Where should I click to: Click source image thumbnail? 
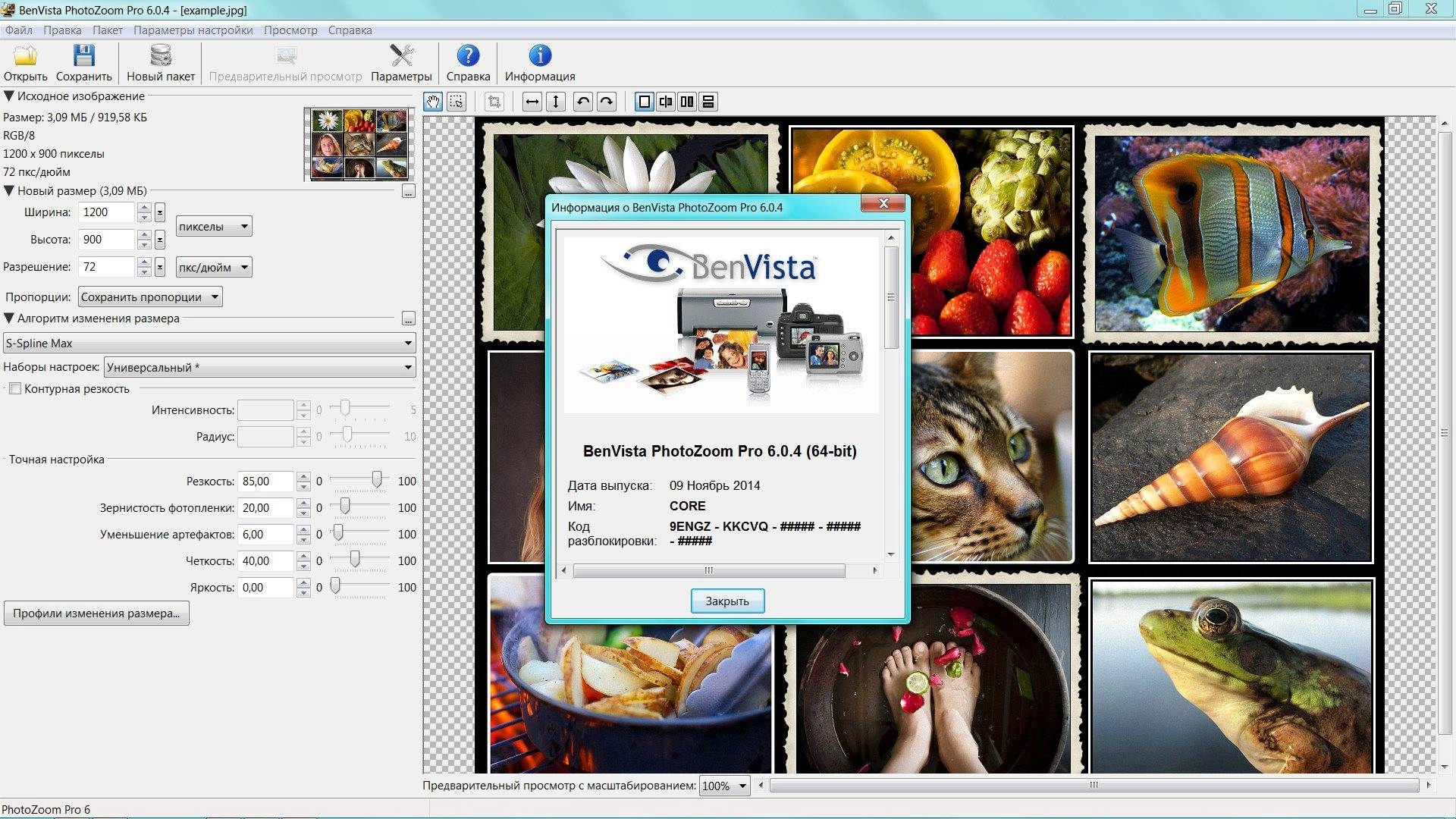pos(359,144)
